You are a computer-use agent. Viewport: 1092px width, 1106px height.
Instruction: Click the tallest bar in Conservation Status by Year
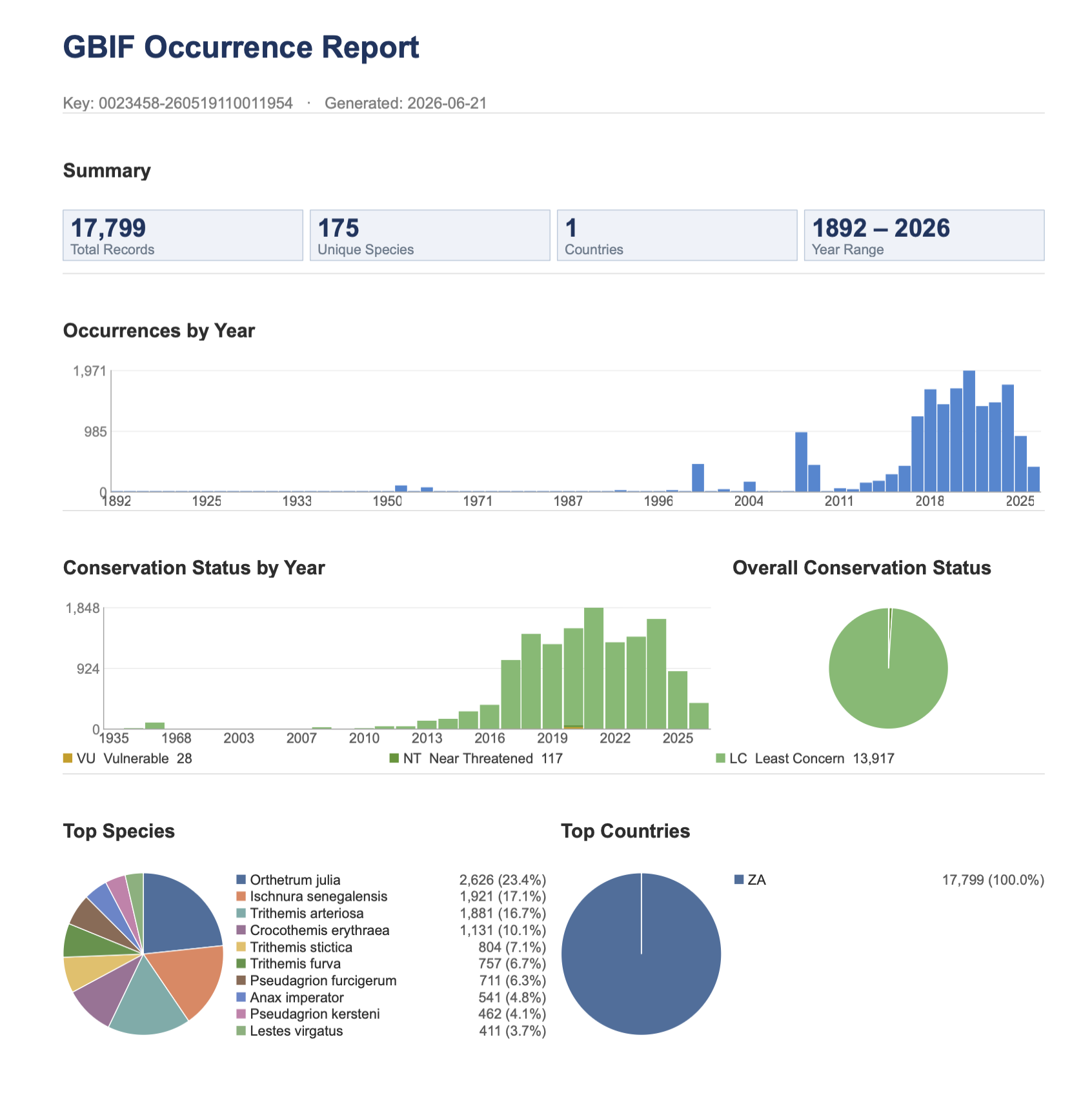[594, 668]
